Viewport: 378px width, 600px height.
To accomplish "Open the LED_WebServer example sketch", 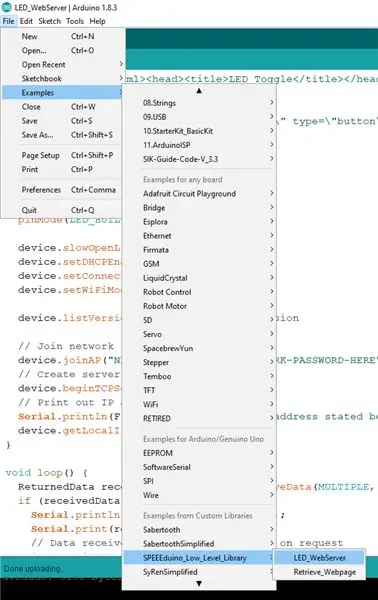I will [319, 558].
